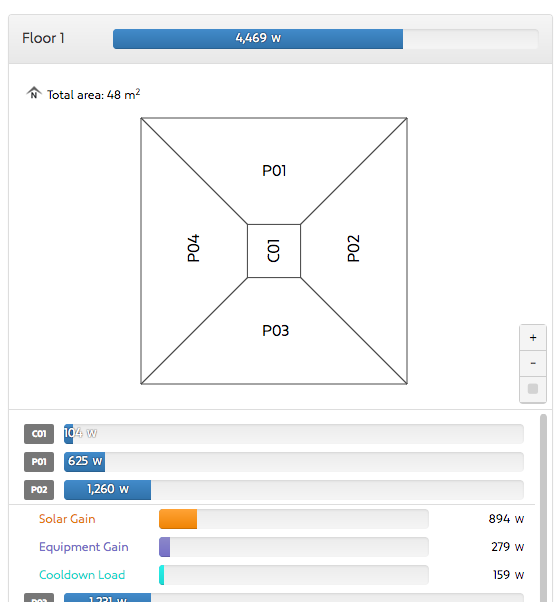
Task: Select zone P04 in the floor plan
Action: [x=194, y=248]
